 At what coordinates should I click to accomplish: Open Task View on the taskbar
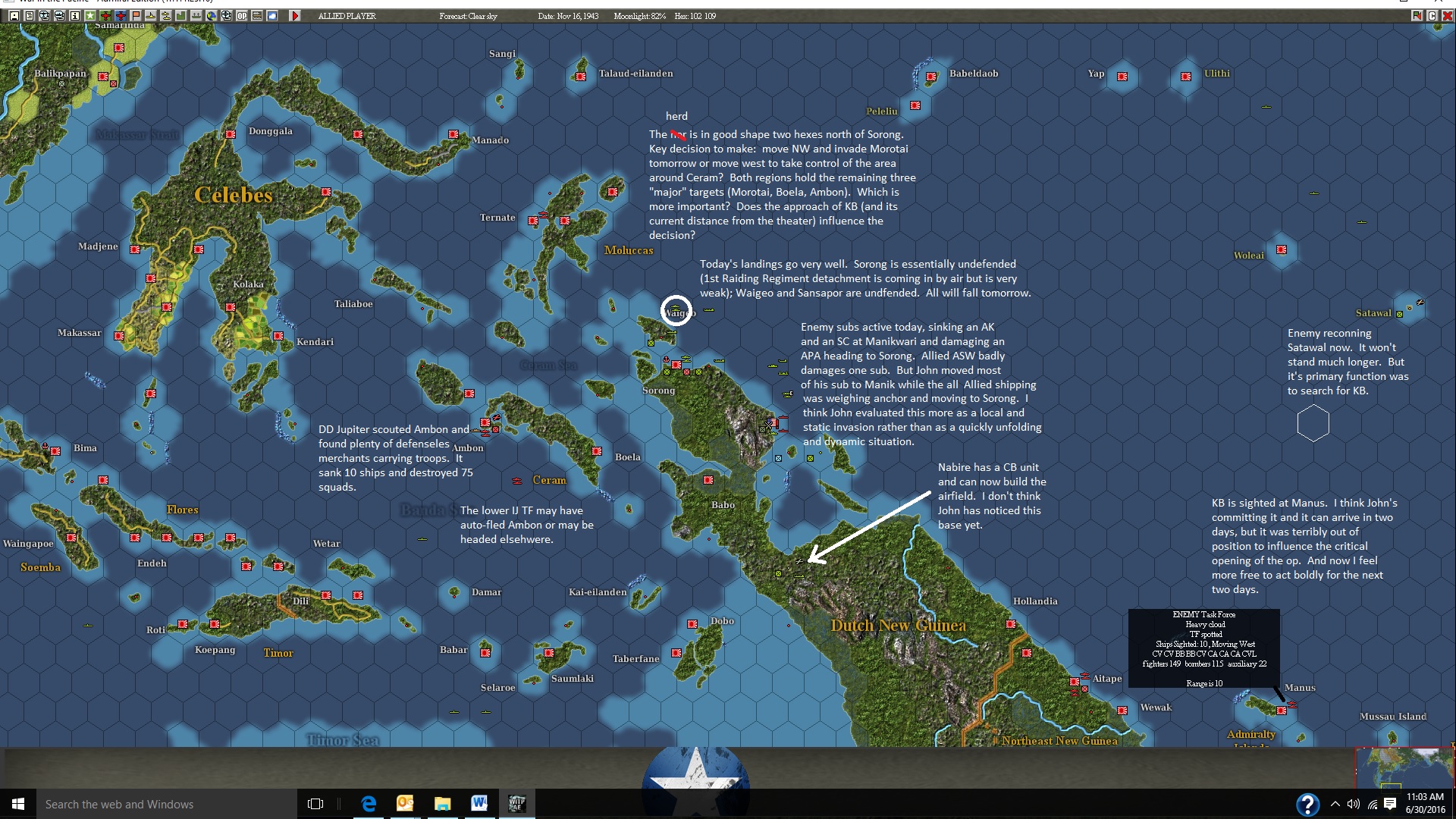coord(315,804)
